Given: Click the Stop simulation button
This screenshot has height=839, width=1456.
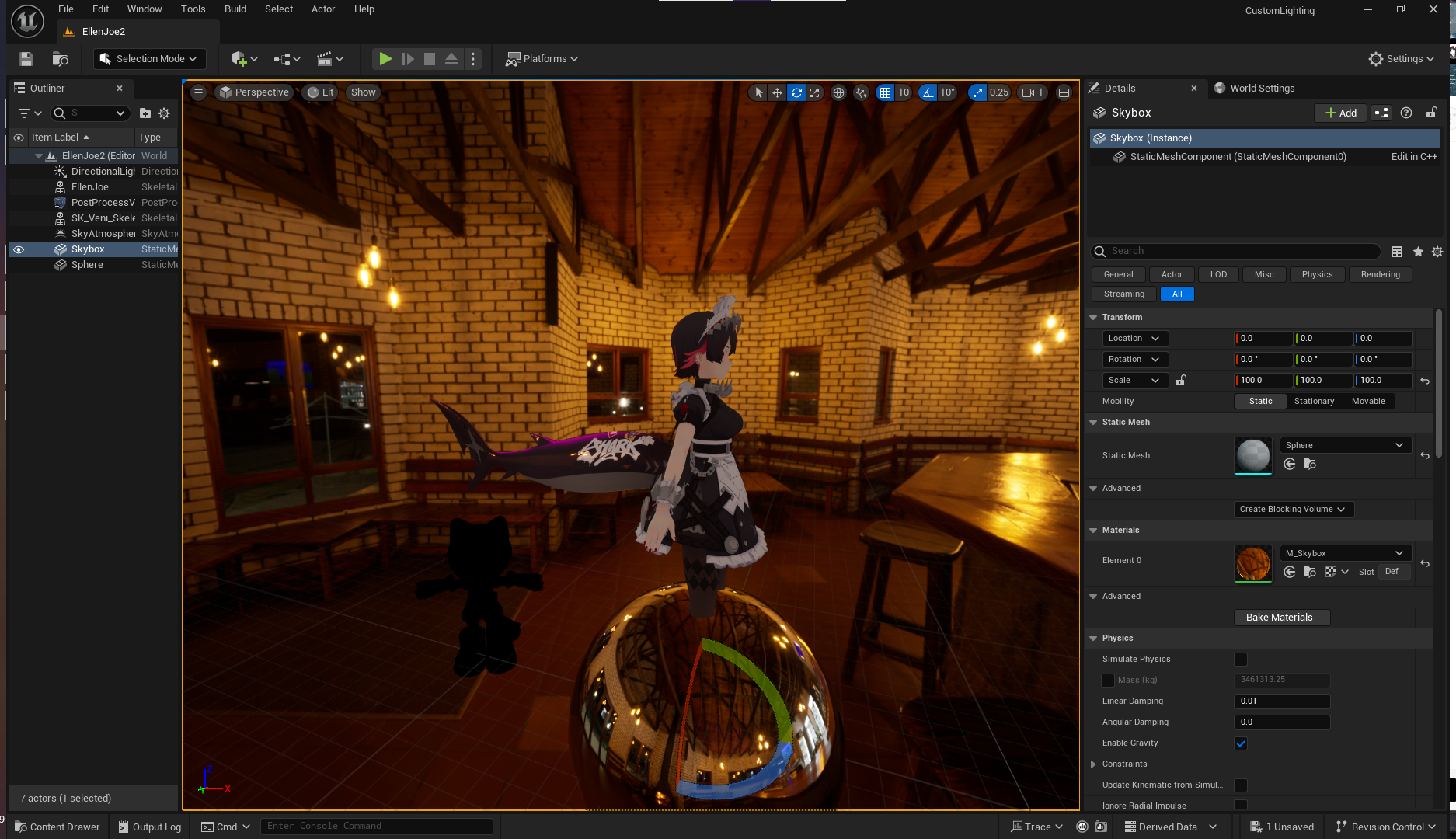Looking at the screenshot, I should pyautogui.click(x=430, y=59).
